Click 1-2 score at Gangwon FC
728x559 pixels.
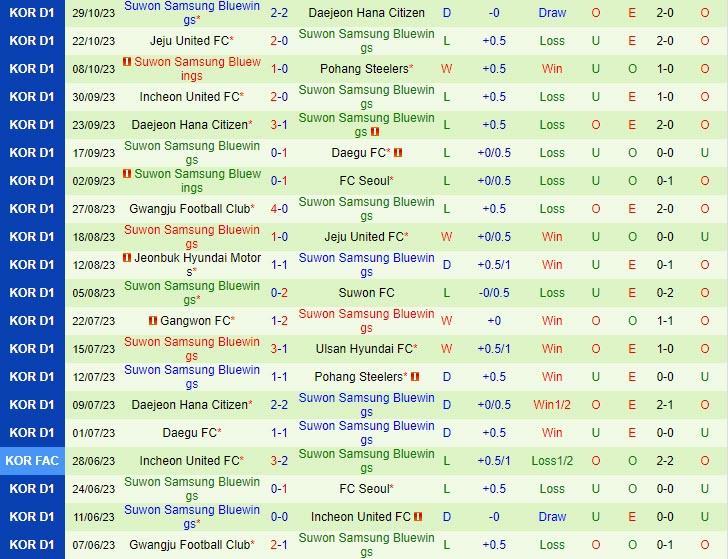[x=279, y=321]
